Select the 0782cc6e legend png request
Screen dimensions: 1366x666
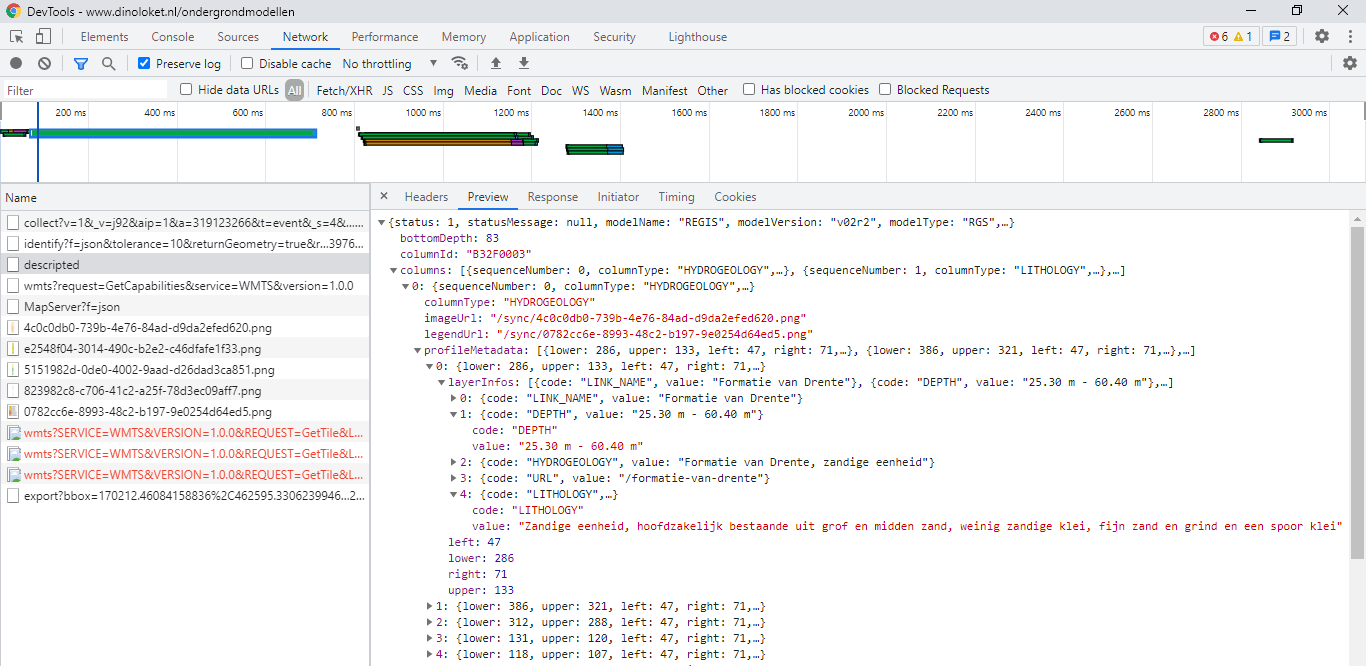tap(185, 412)
